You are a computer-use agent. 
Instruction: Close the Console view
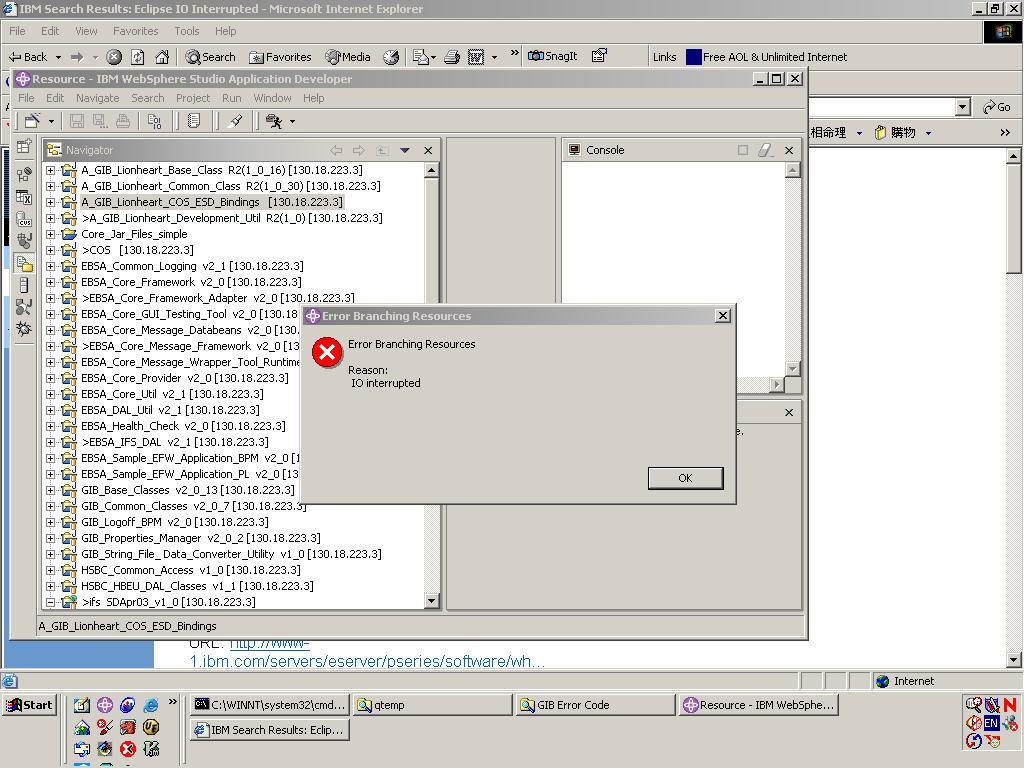pyautogui.click(x=789, y=150)
